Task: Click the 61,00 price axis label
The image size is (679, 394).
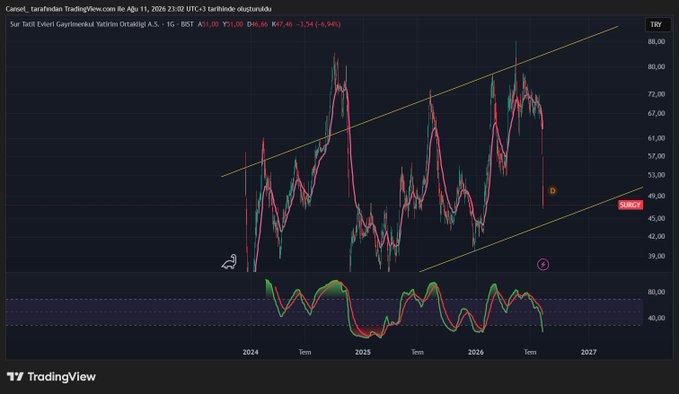Action: pos(656,138)
